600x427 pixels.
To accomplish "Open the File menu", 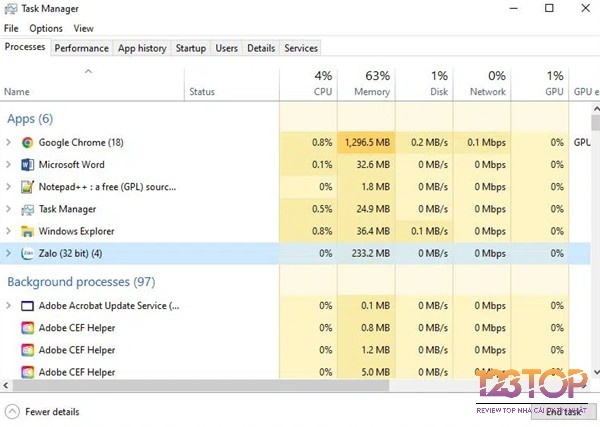I will click(x=11, y=28).
